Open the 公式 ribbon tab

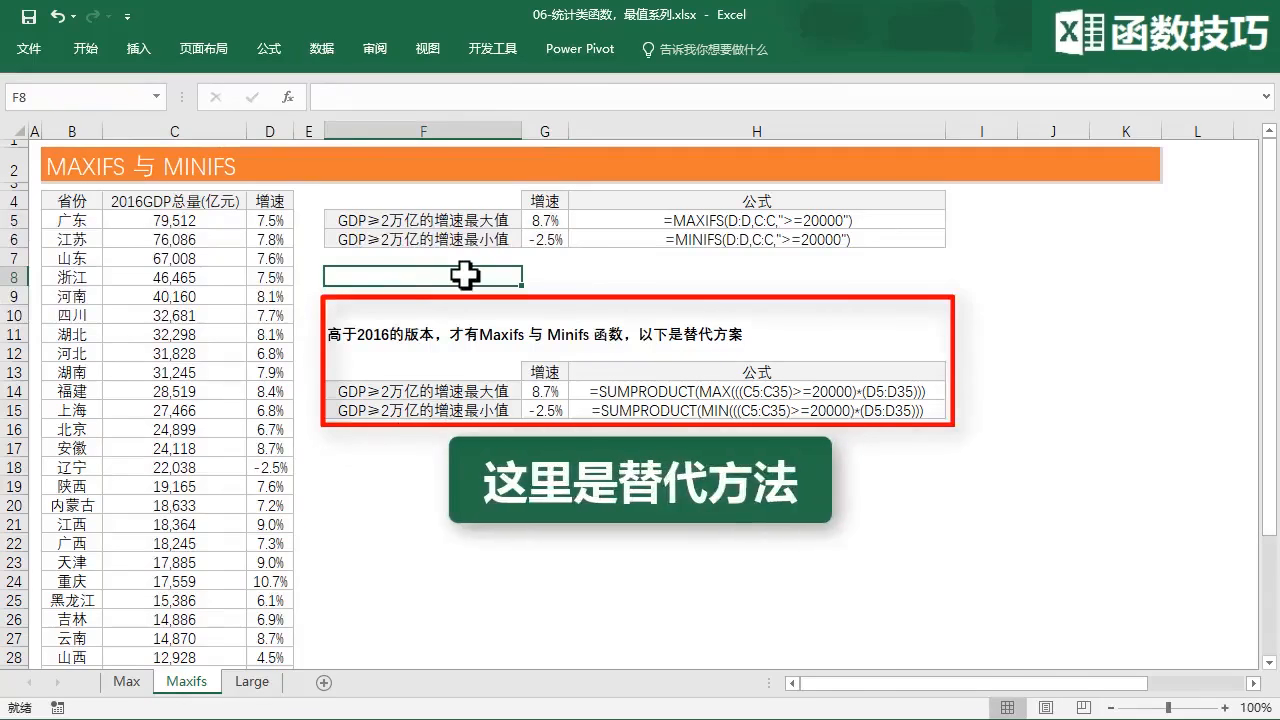[x=268, y=49]
